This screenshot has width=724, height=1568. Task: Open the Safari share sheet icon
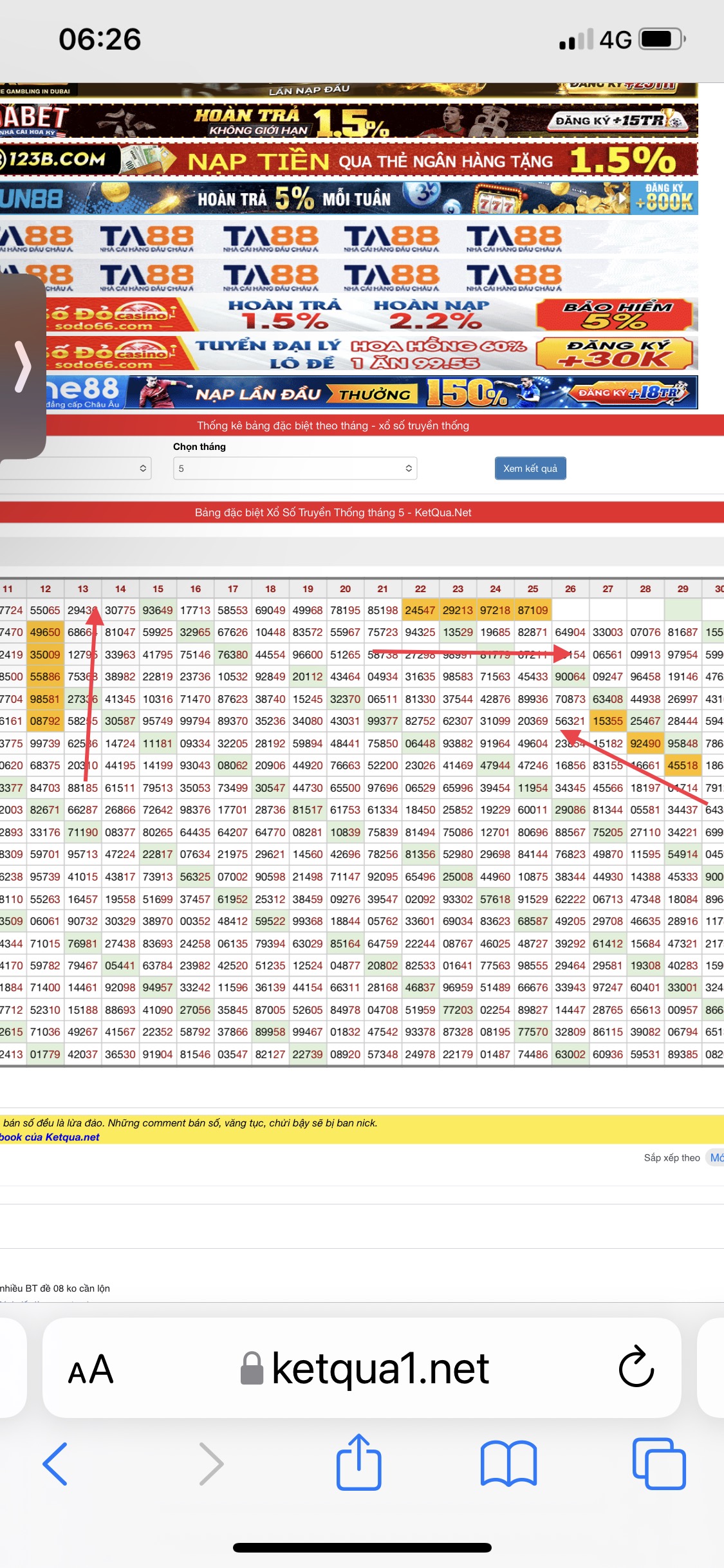tap(359, 1461)
